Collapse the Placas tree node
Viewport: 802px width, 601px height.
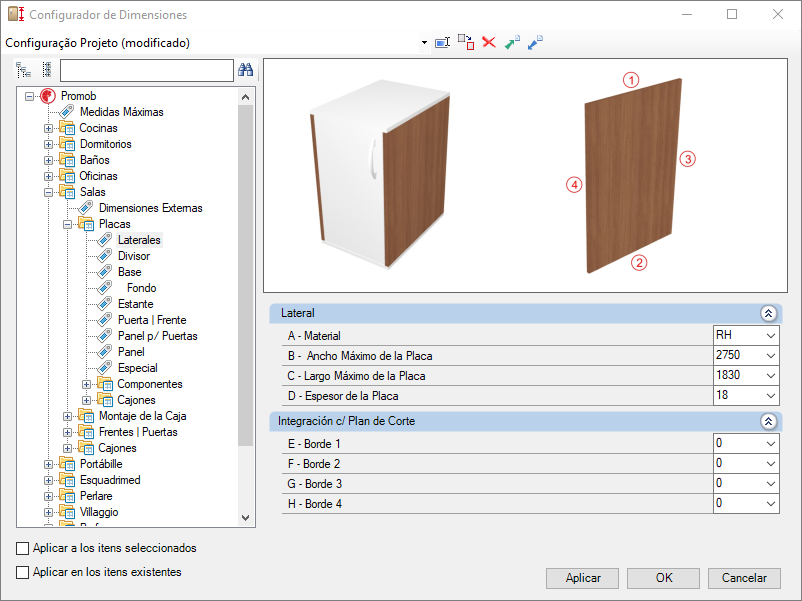[x=67, y=224]
